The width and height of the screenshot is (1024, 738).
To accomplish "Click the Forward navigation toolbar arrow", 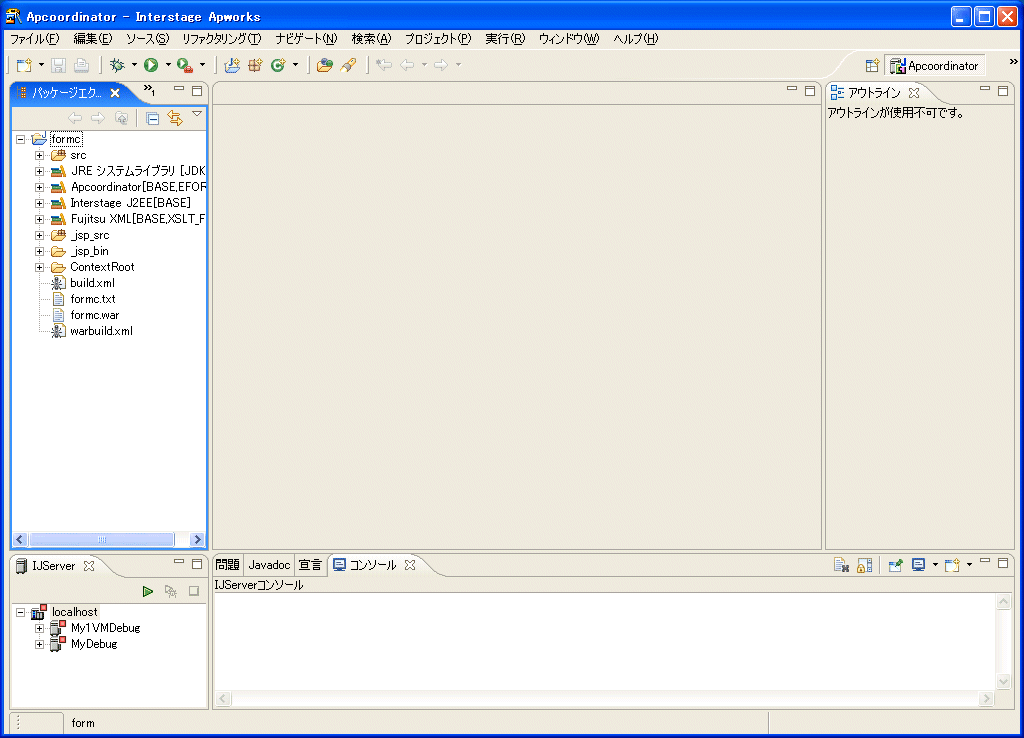I will 441,65.
